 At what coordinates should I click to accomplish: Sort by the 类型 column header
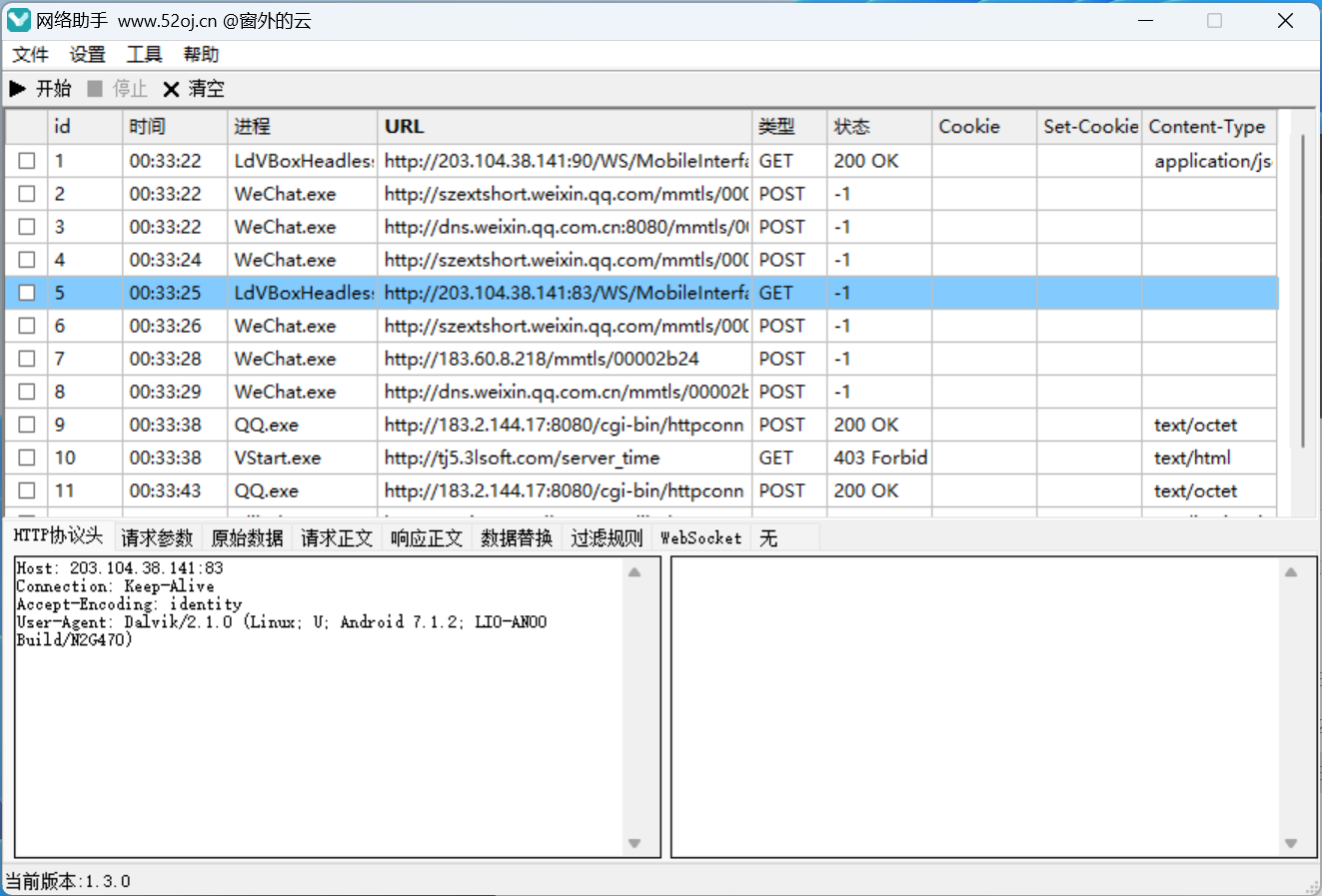(789, 127)
